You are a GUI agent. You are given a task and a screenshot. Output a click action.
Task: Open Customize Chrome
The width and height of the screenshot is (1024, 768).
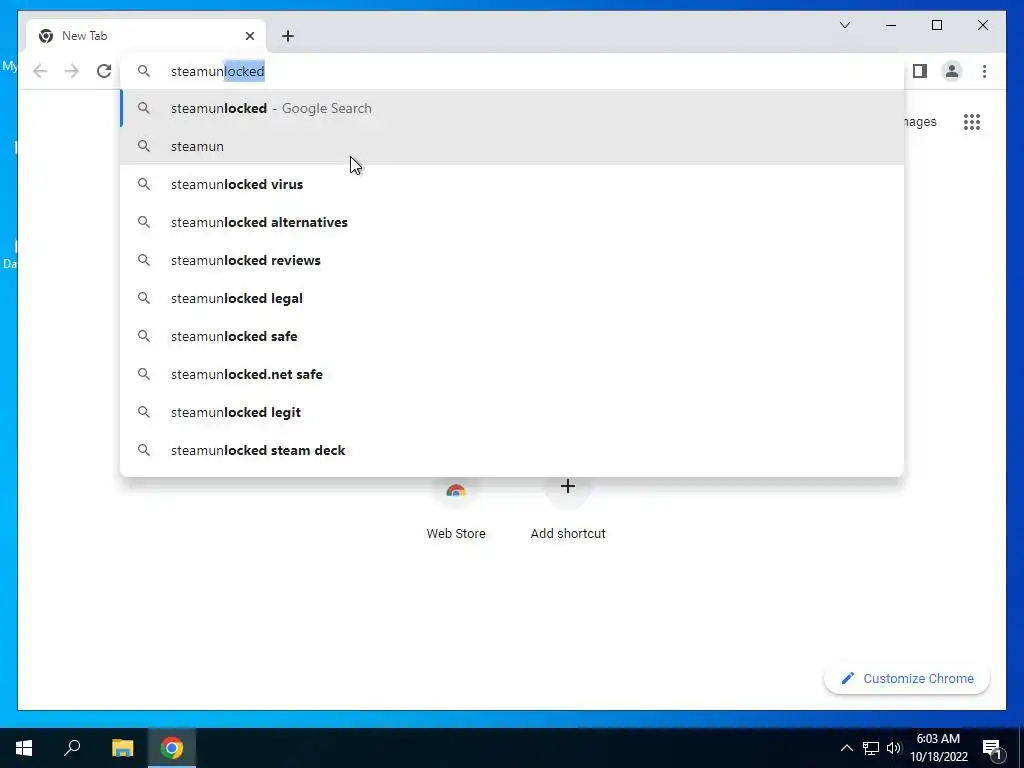click(x=906, y=679)
